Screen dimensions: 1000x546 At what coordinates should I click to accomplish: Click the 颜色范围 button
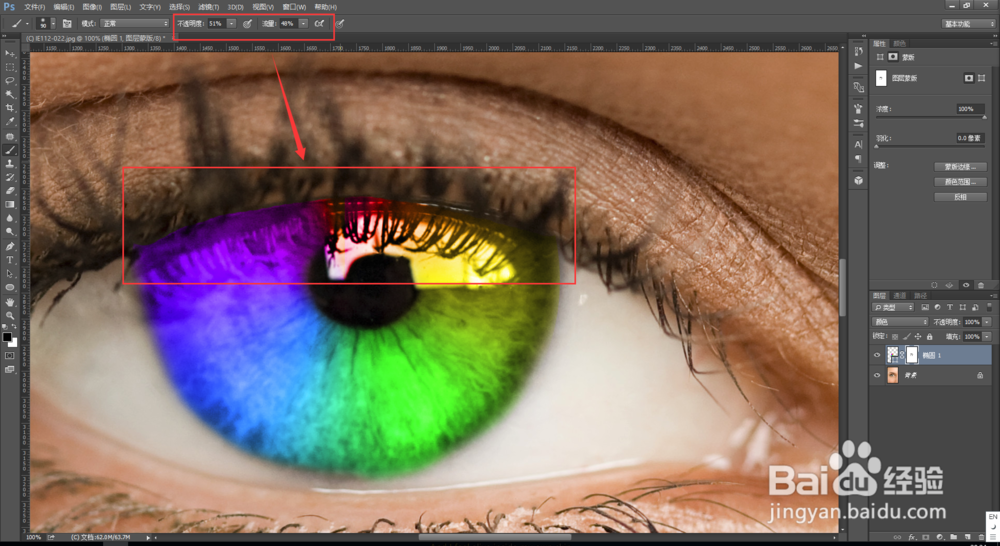pyautogui.click(x=960, y=182)
